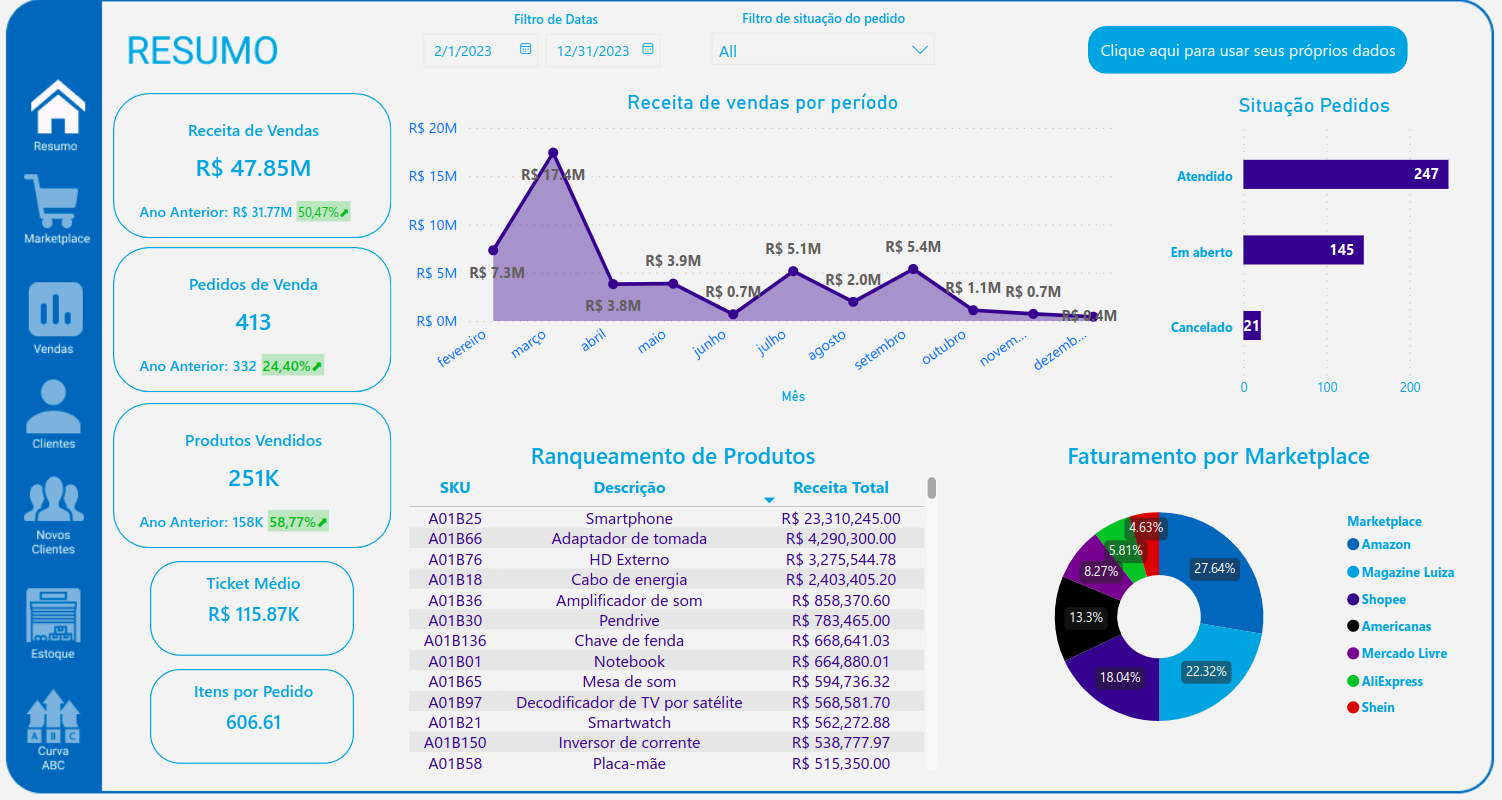This screenshot has height=800, width=1502.
Task: Toggle AliExpress in the Marketplace legend
Action: click(1395, 680)
